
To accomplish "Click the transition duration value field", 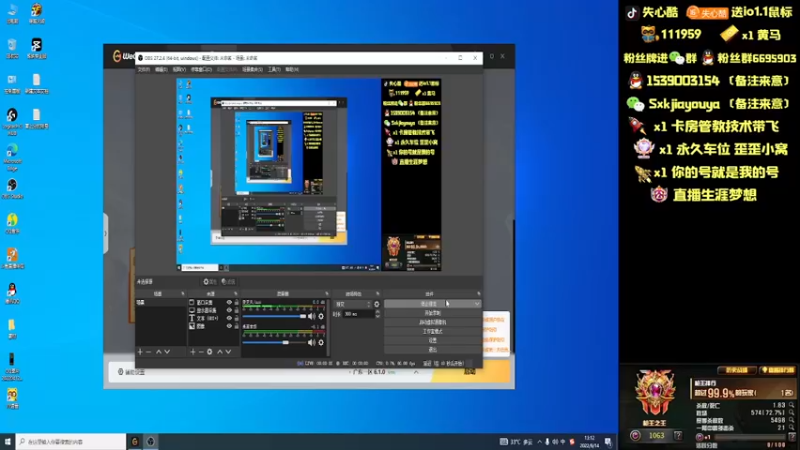I will pyautogui.click(x=359, y=314).
